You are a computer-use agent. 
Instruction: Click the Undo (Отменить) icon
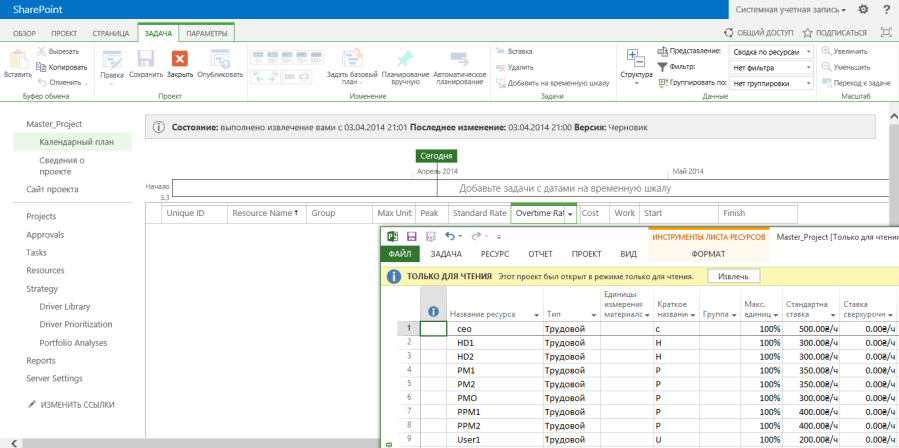(x=42, y=82)
